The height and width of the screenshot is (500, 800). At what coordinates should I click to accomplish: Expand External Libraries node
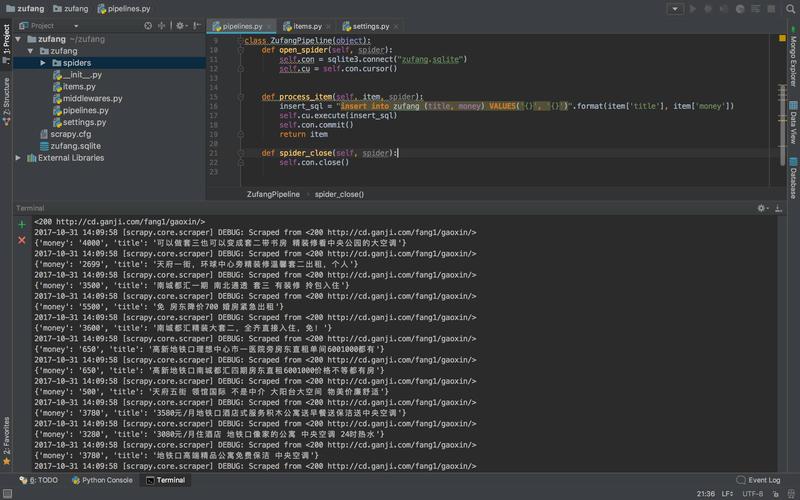coord(18,158)
